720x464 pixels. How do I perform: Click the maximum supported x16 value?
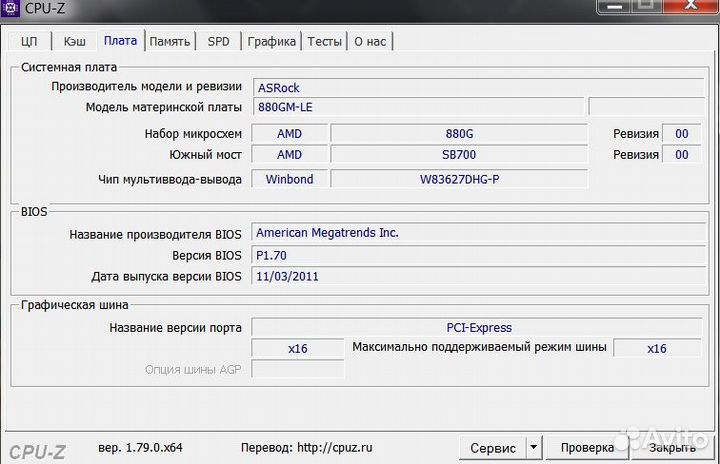(x=657, y=349)
